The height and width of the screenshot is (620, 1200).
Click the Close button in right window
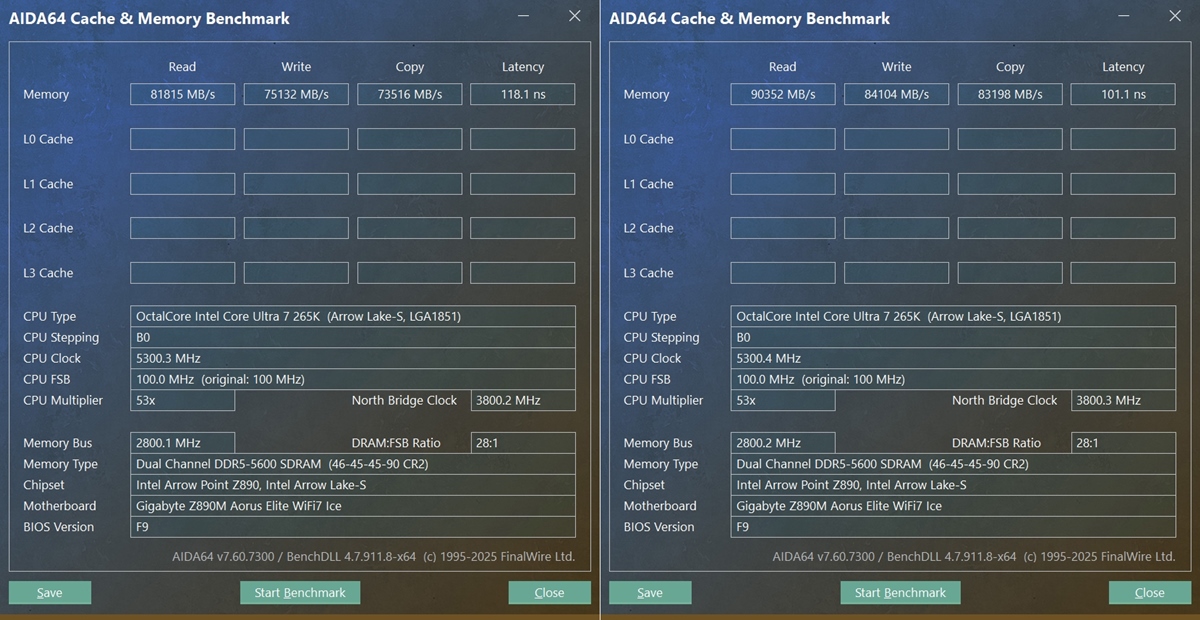click(1150, 593)
